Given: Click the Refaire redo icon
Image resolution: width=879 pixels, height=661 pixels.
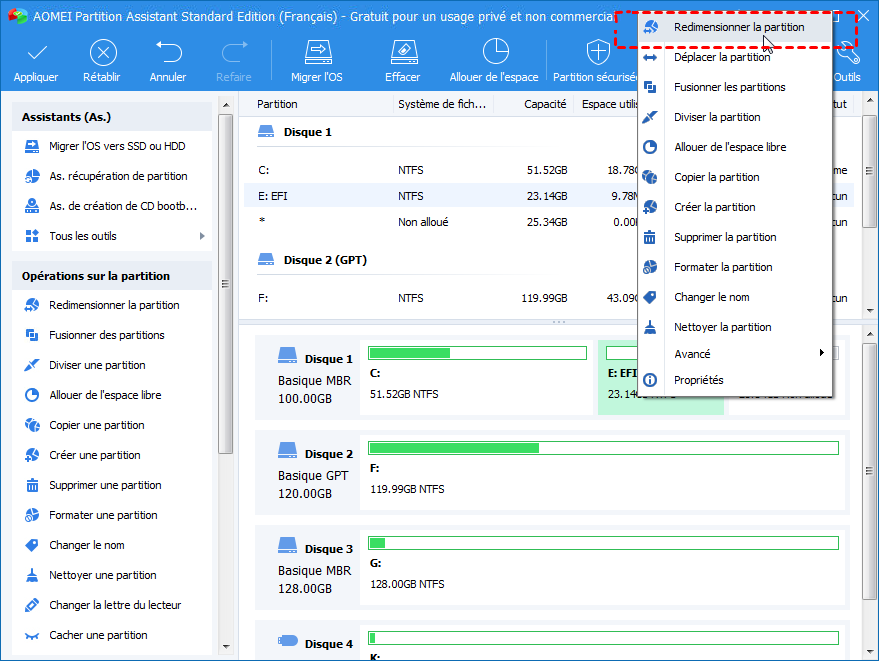Looking at the screenshot, I should pyautogui.click(x=234, y=52).
